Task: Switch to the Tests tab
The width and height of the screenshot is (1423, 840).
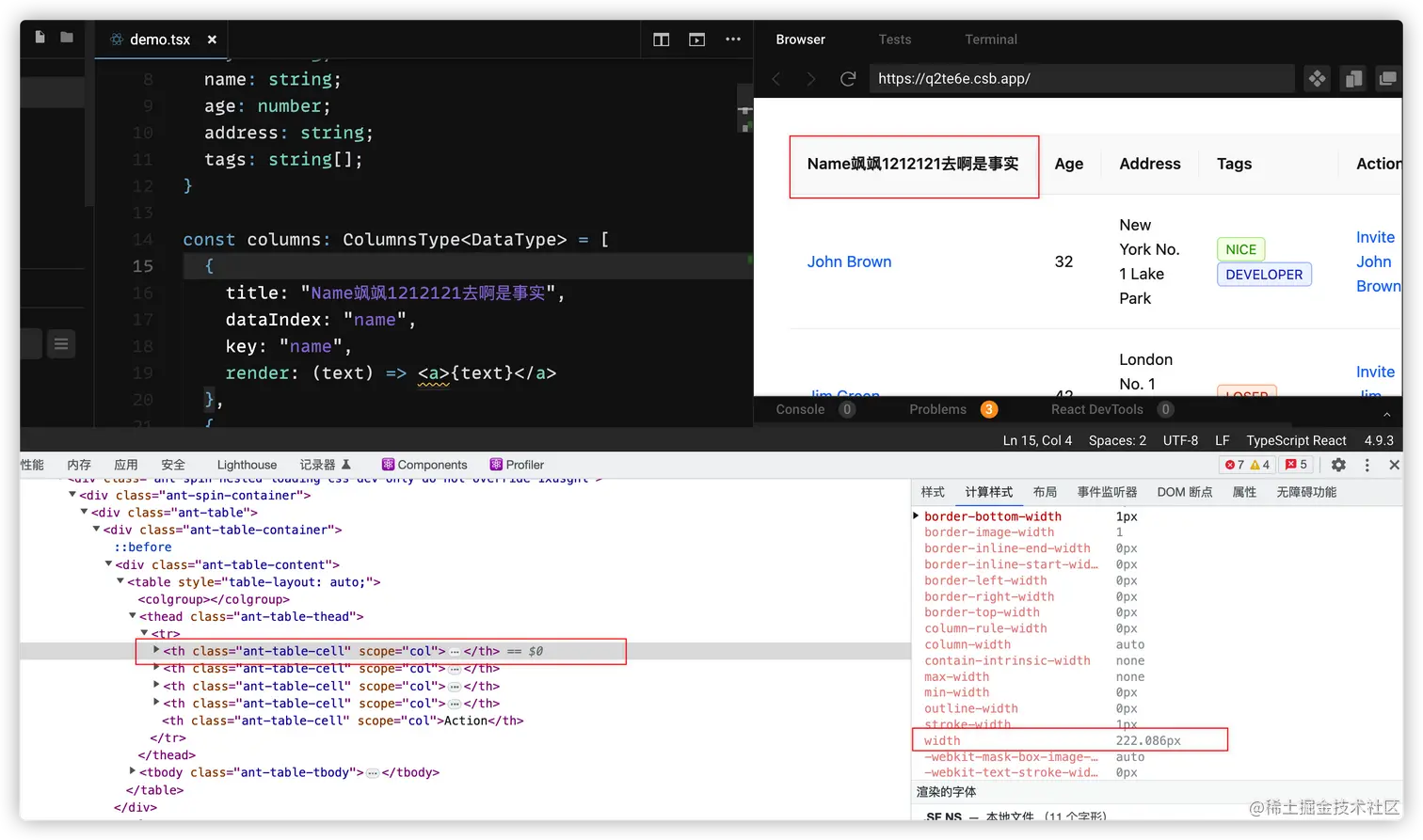Action: pos(895,40)
